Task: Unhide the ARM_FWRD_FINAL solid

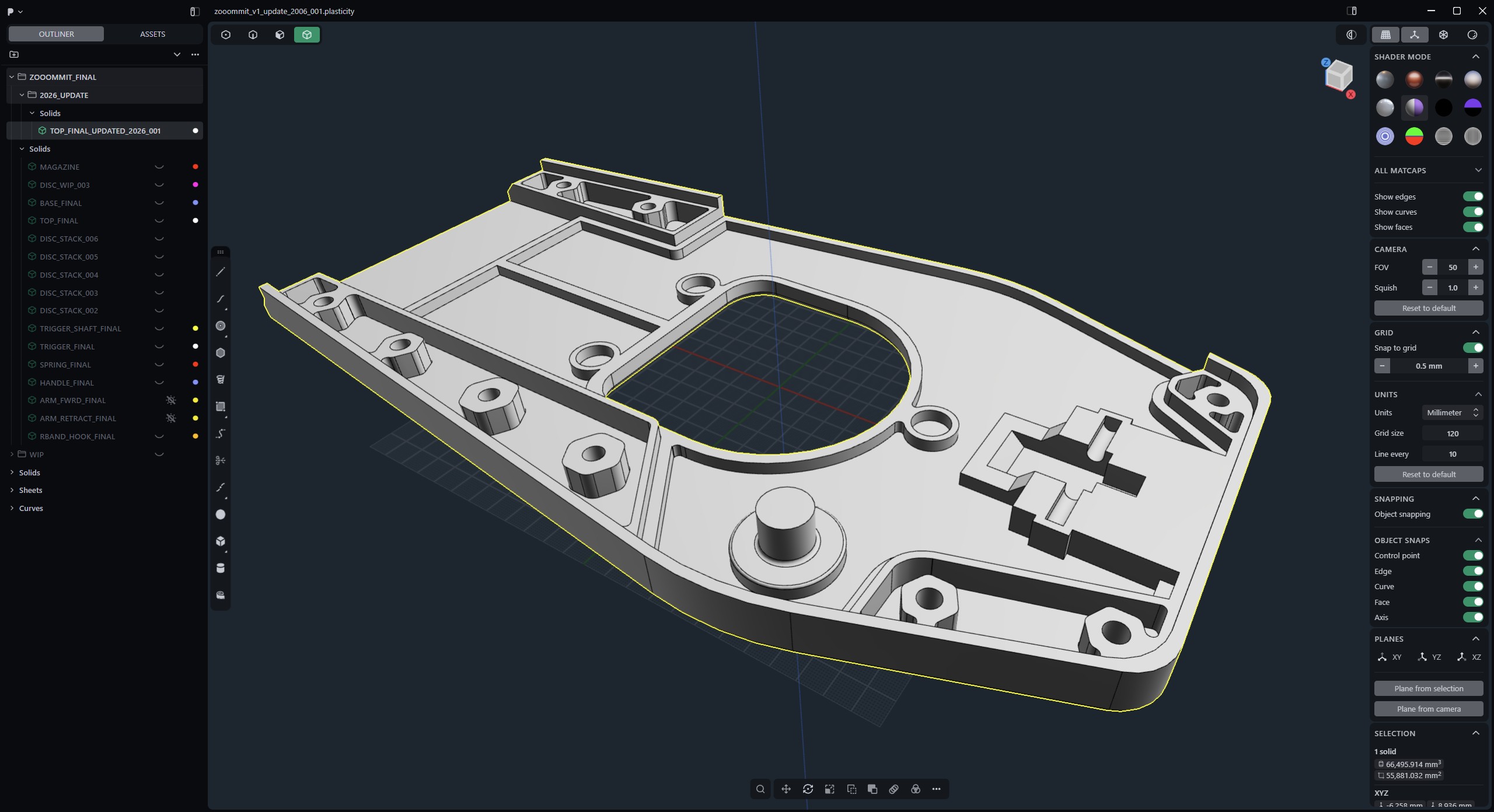Action: (x=170, y=400)
